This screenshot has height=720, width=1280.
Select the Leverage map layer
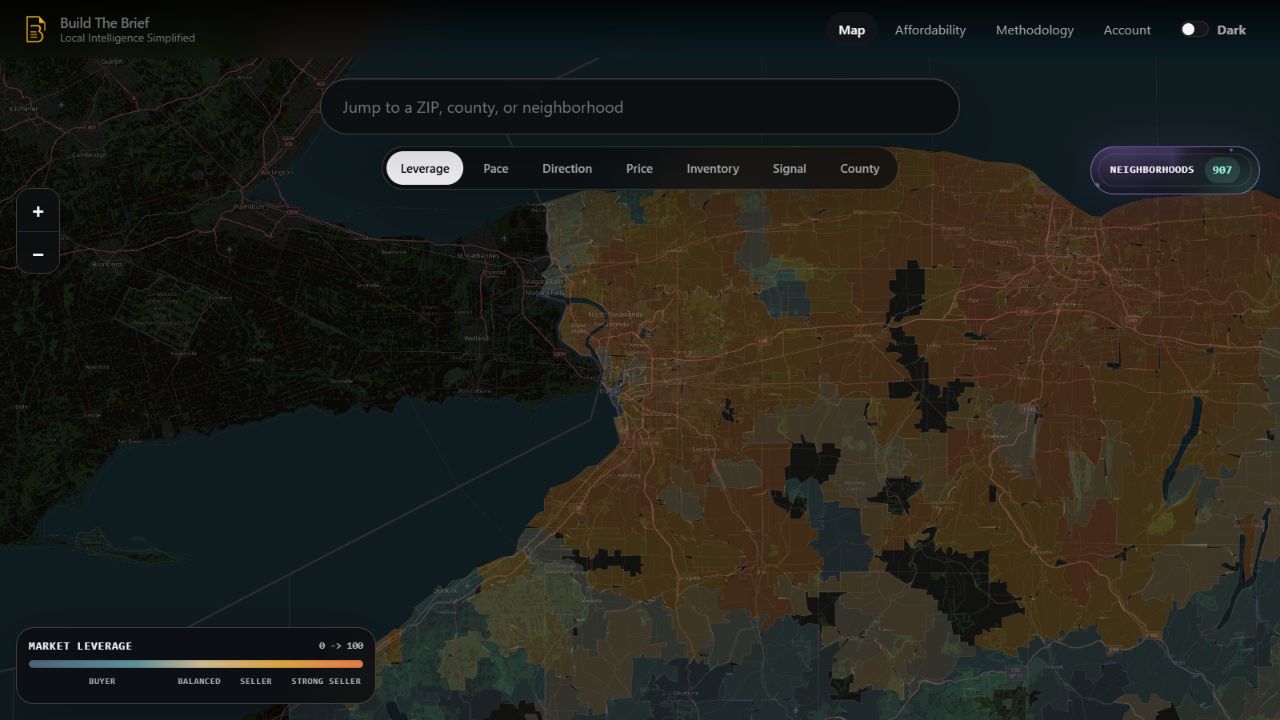tap(425, 168)
